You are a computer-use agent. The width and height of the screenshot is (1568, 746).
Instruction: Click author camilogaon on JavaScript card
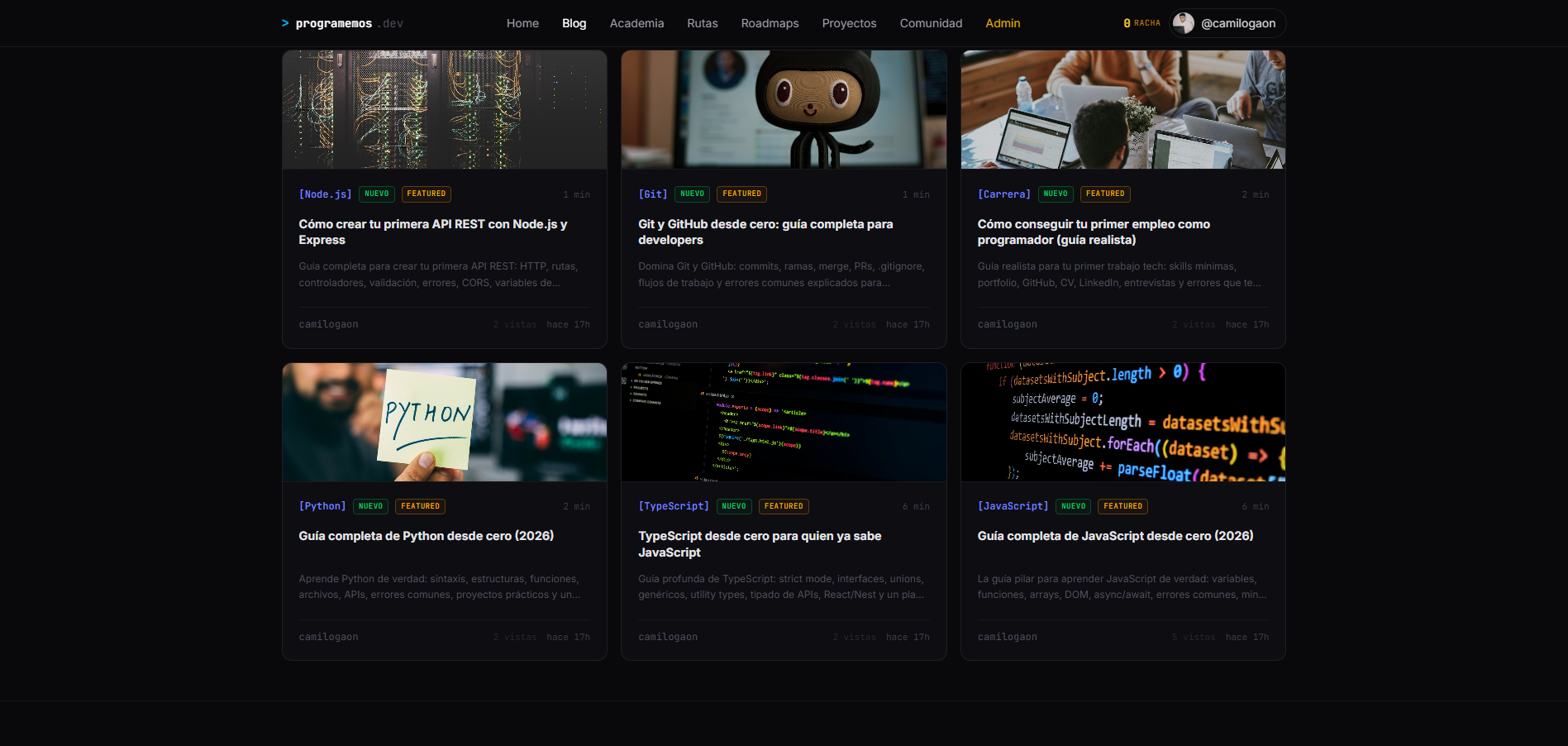1008,637
